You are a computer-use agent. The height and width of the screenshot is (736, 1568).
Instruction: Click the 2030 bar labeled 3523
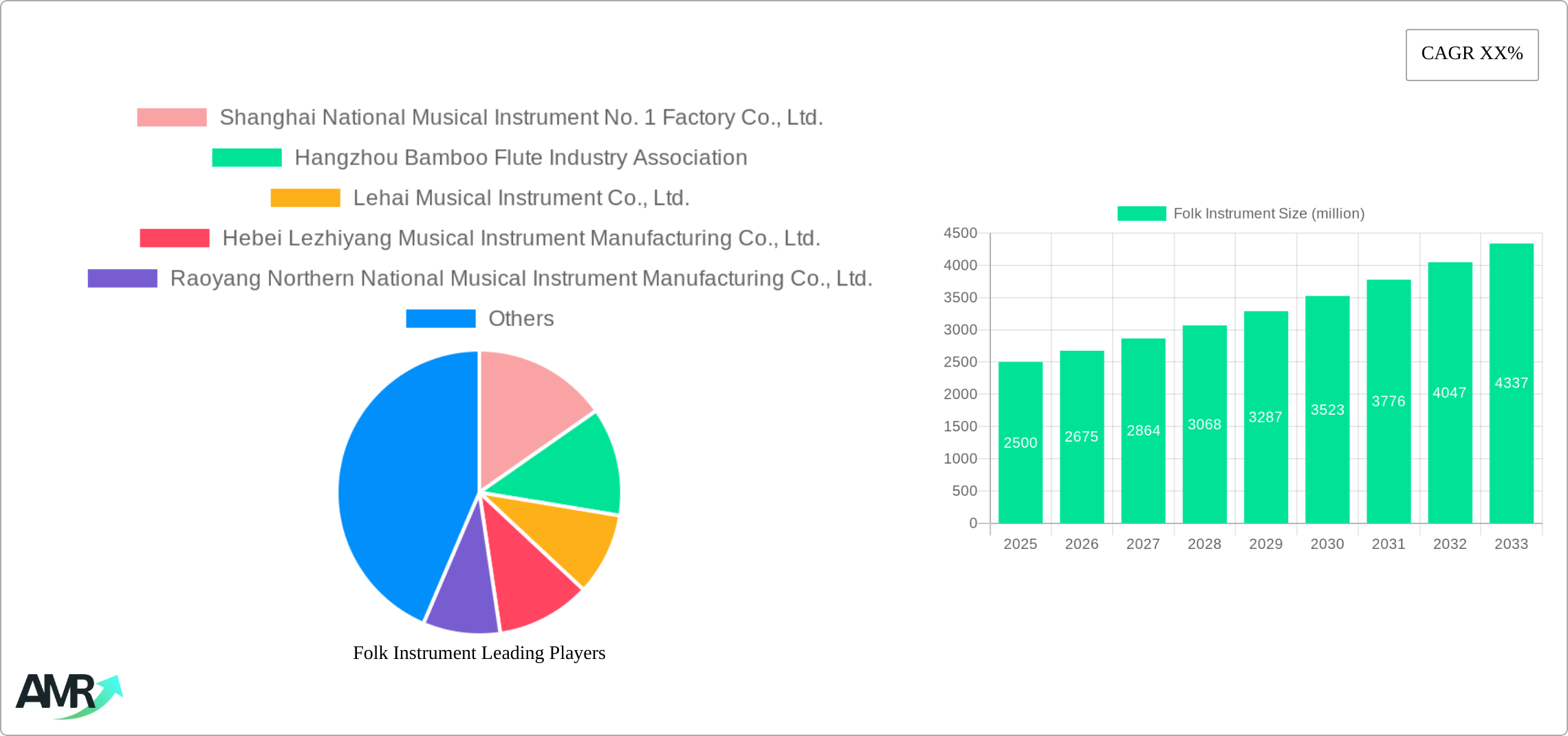pyautogui.click(x=1327, y=409)
